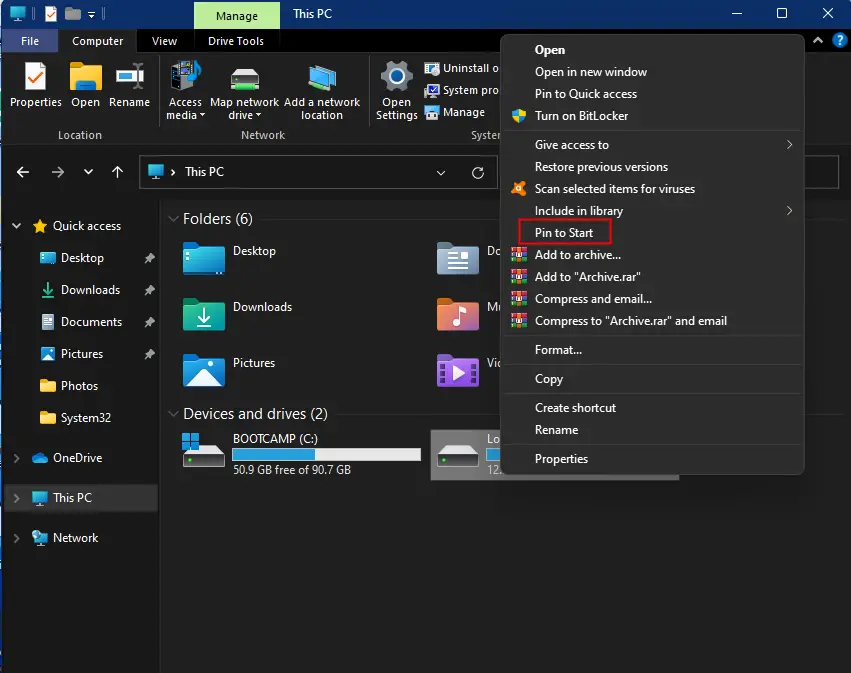Screen dimensions: 851x673
Task: Click the Properties ribbon icon
Action: click(x=36, y=85)
